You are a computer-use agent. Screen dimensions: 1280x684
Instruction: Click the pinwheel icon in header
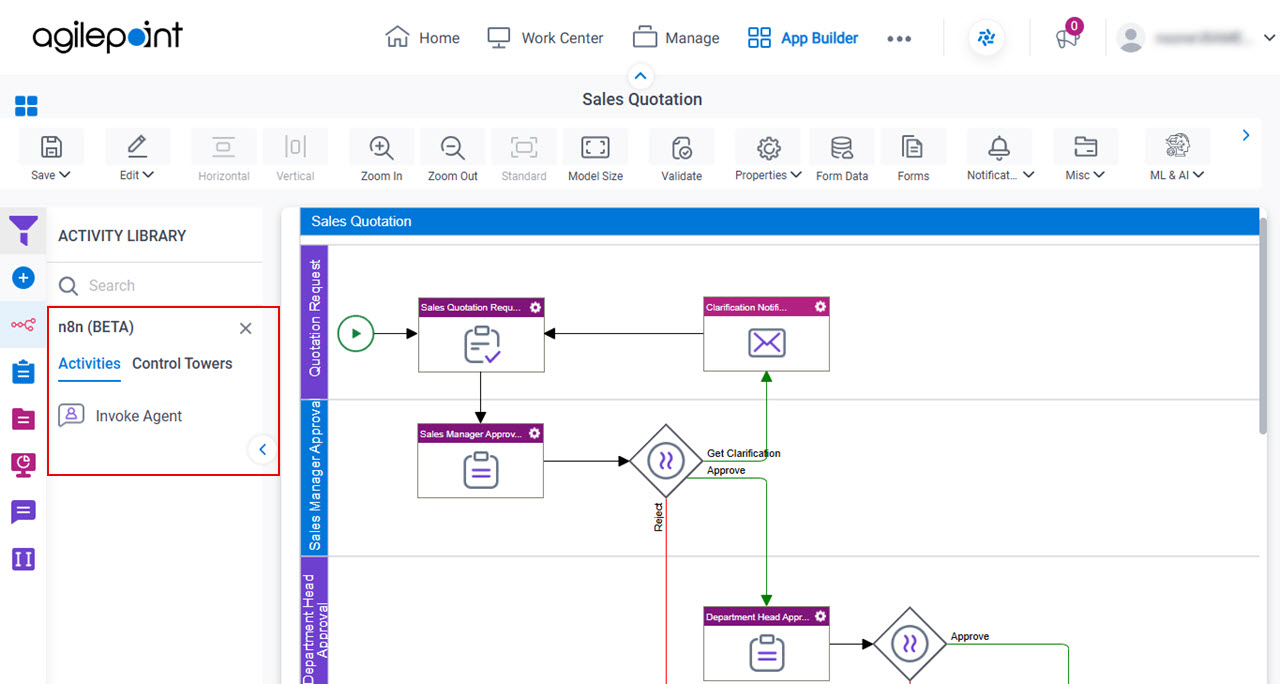tap(987, 38)
